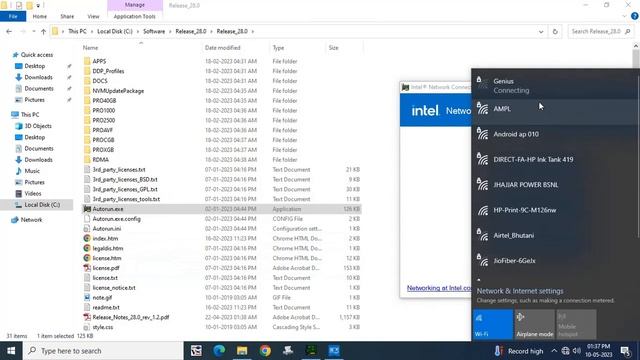Select the NVMUpdatePackage folder

[x=118, y=91]
